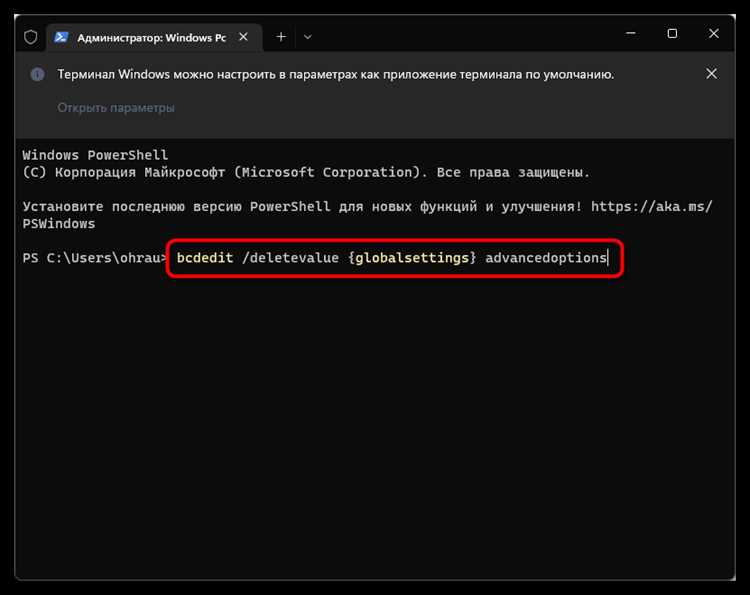This screenshot has height=595, width=750.
Task: Click the PowerShell icon on the tab
Action: (x=61, y=37)
